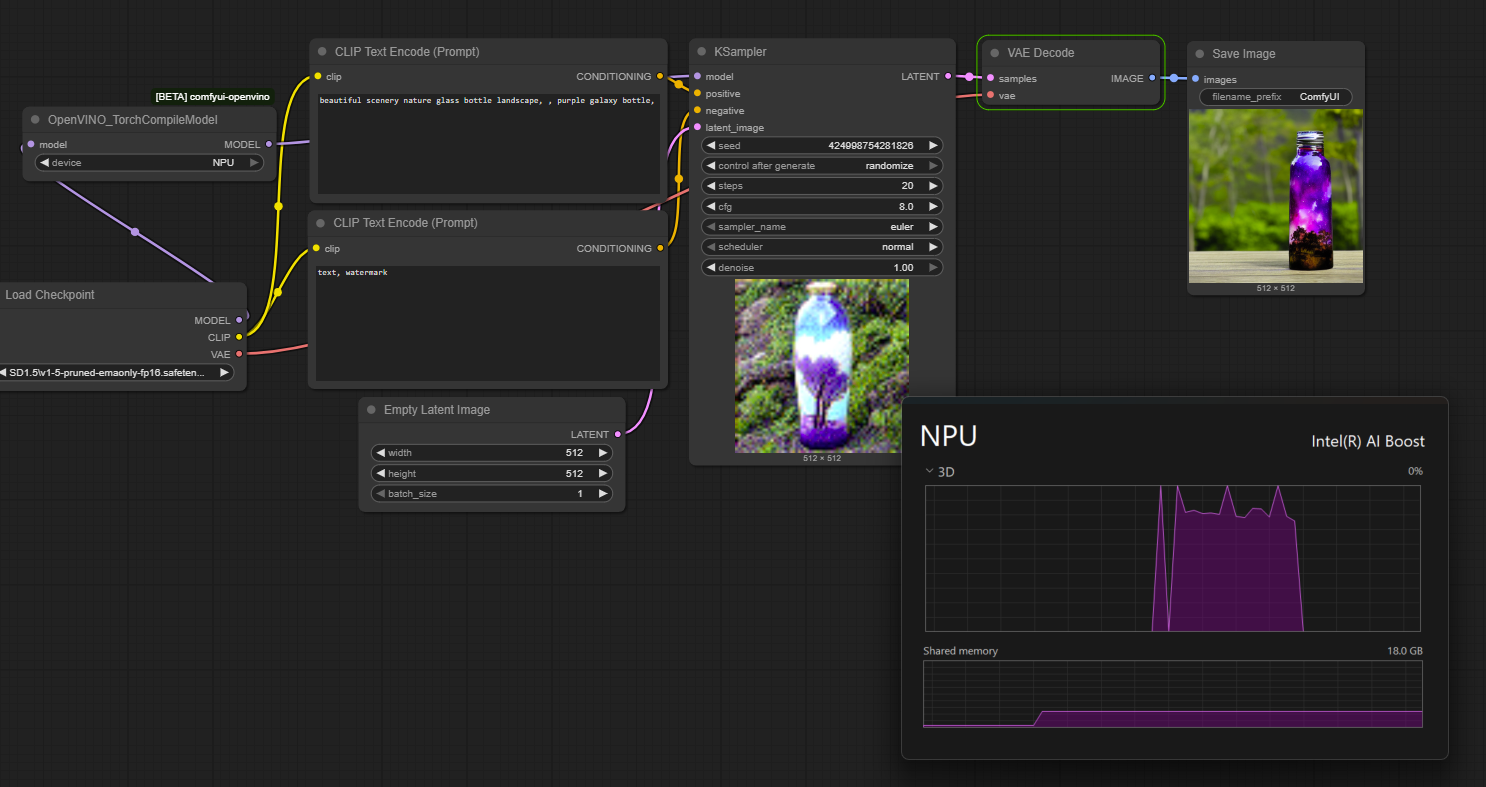
Task: Click the seed value 424998754281826
Action: tap(870, 146)
